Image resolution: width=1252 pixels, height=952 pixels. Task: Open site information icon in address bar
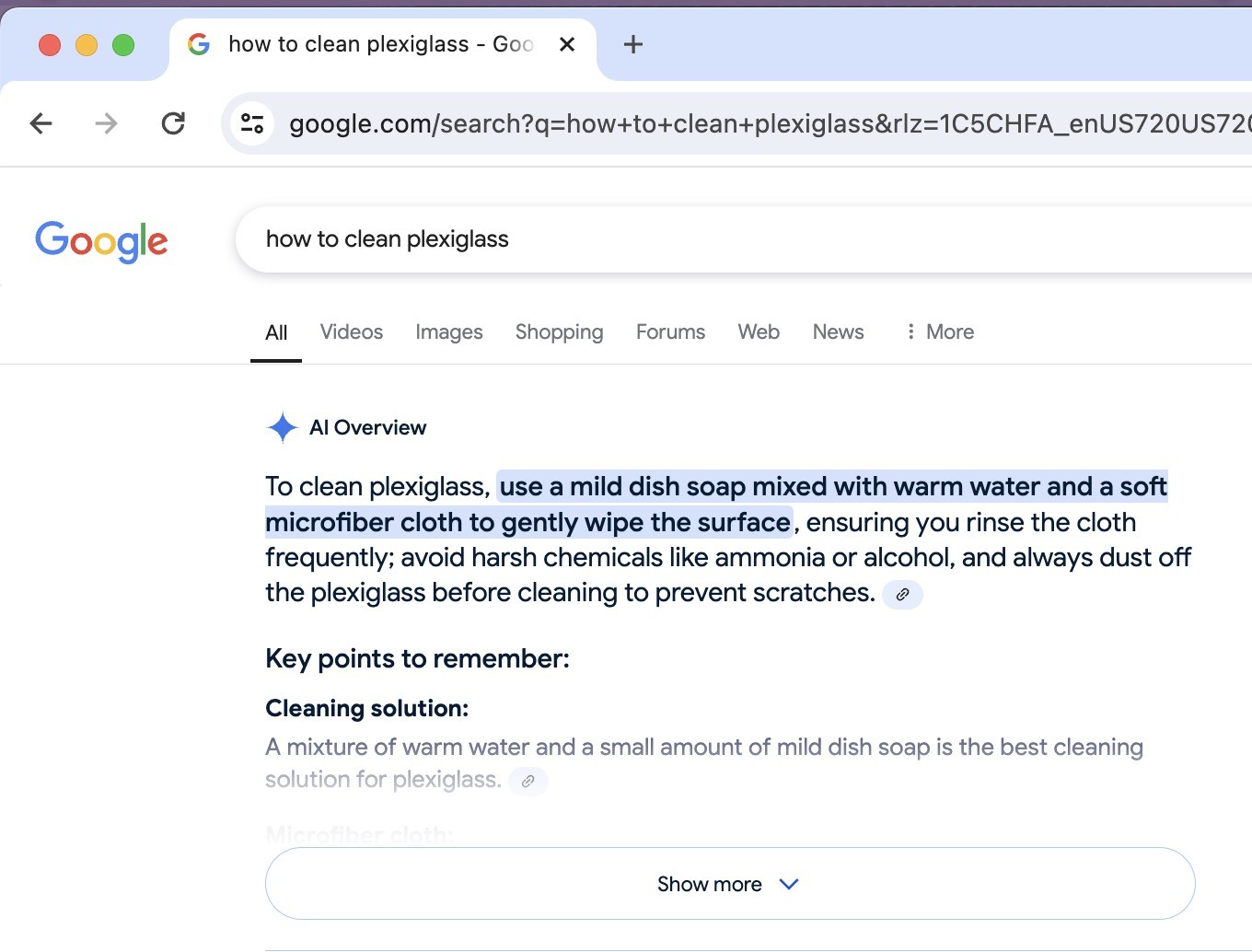(252, 123)
